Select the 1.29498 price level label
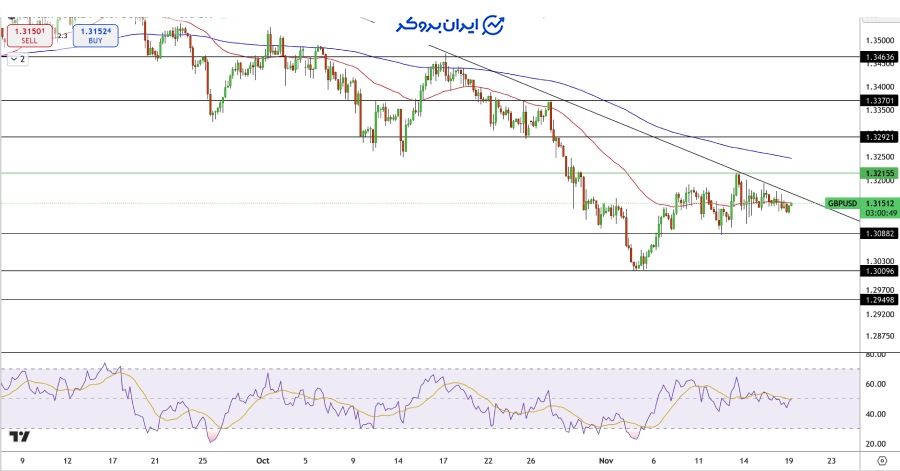Viewport: 900px width, 471px height. click(877, 299)
